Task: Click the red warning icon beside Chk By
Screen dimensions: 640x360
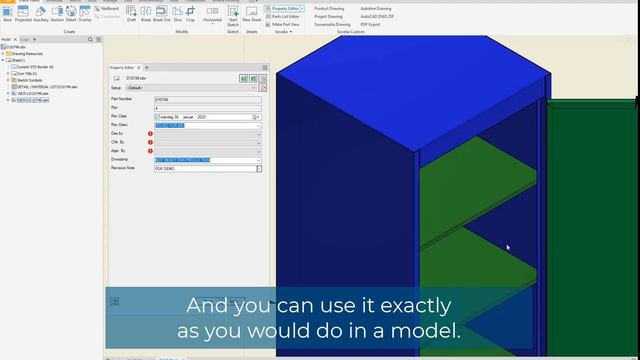Action: (x=150, y=142)
